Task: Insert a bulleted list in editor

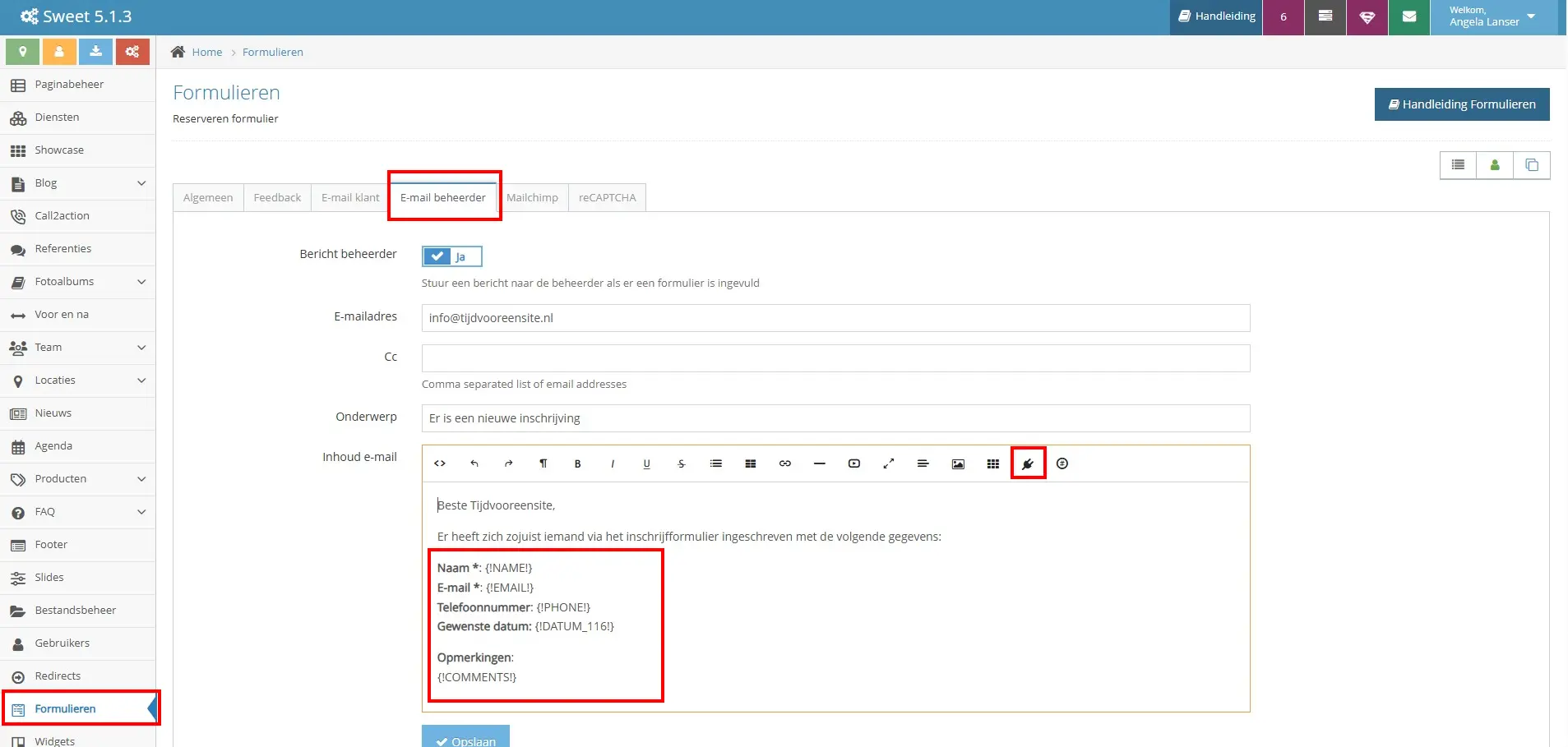Action: (716, 463)
